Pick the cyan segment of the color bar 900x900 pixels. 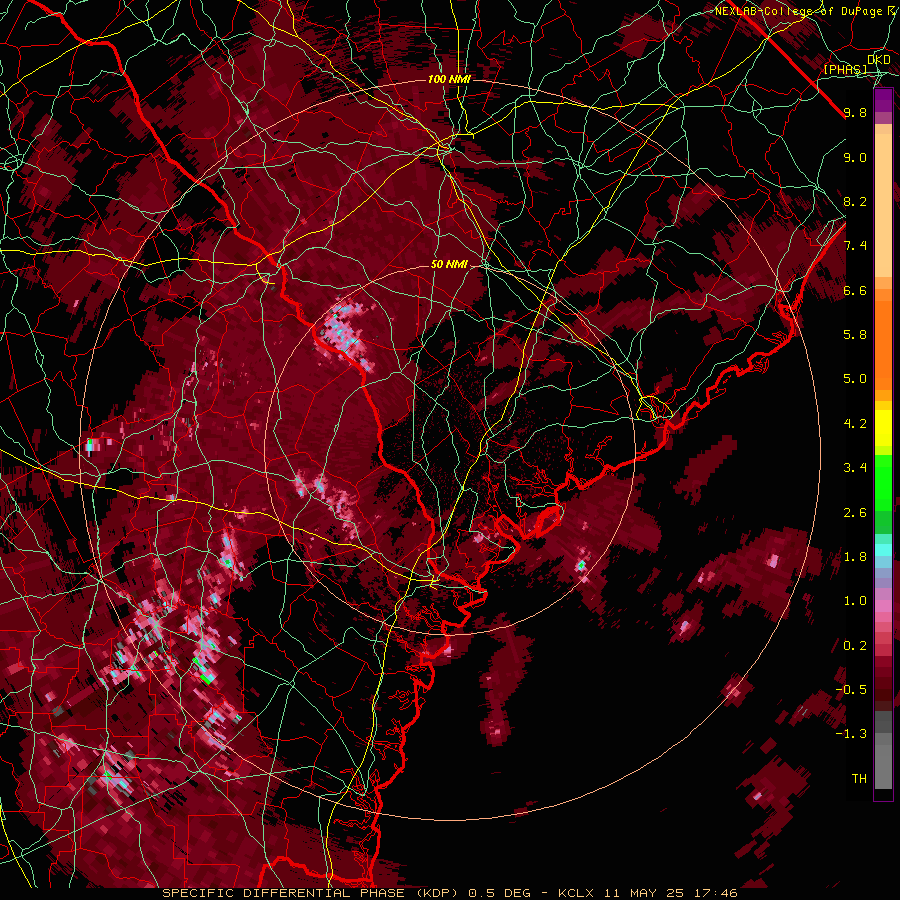point(883,550)
